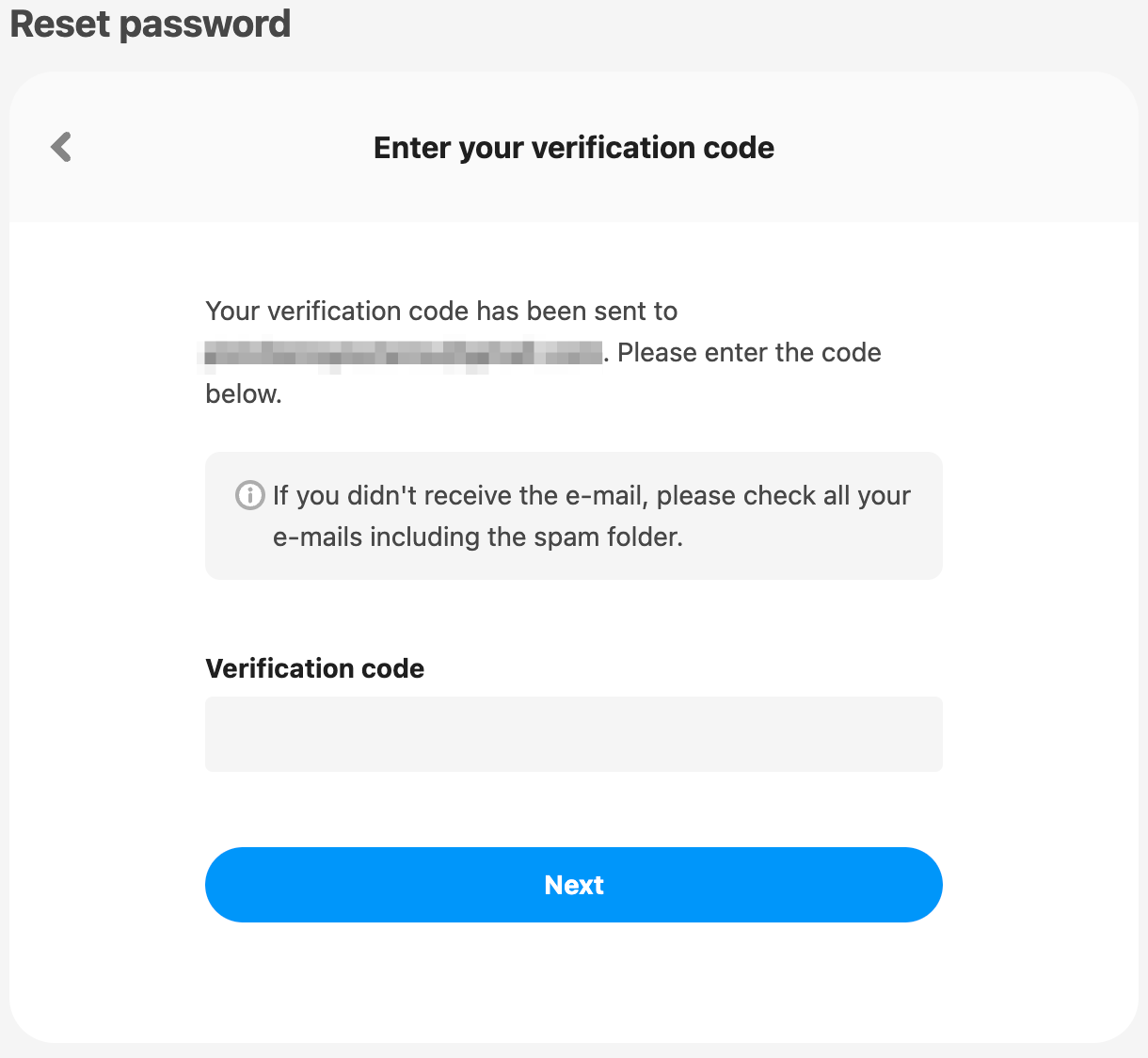The image size is (1148, 1058).
Task: Click 'Your verification code has been sent to' text
Action: (x=441, y=312)
